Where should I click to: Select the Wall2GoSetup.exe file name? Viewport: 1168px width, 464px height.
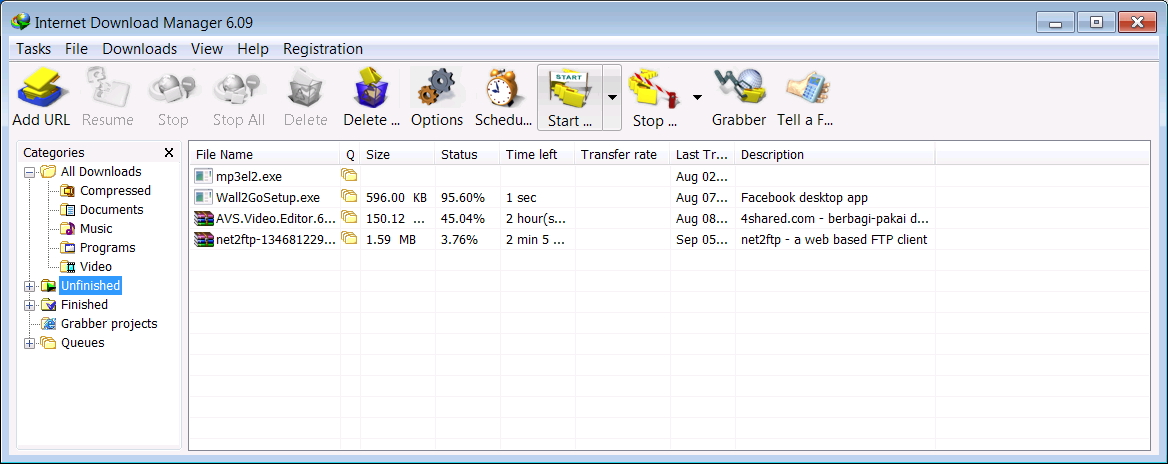(x=268, y=198)
